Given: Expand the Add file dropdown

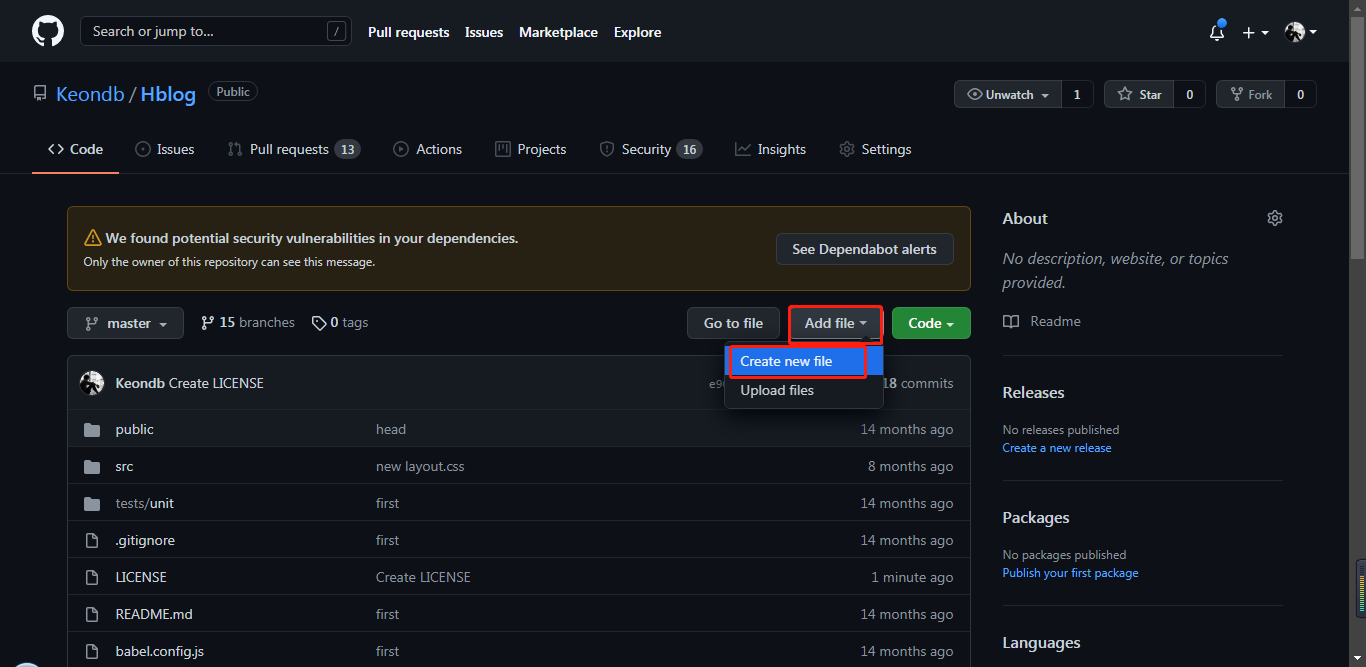Looking at the screenshot, I should click(x=835, y=323).
